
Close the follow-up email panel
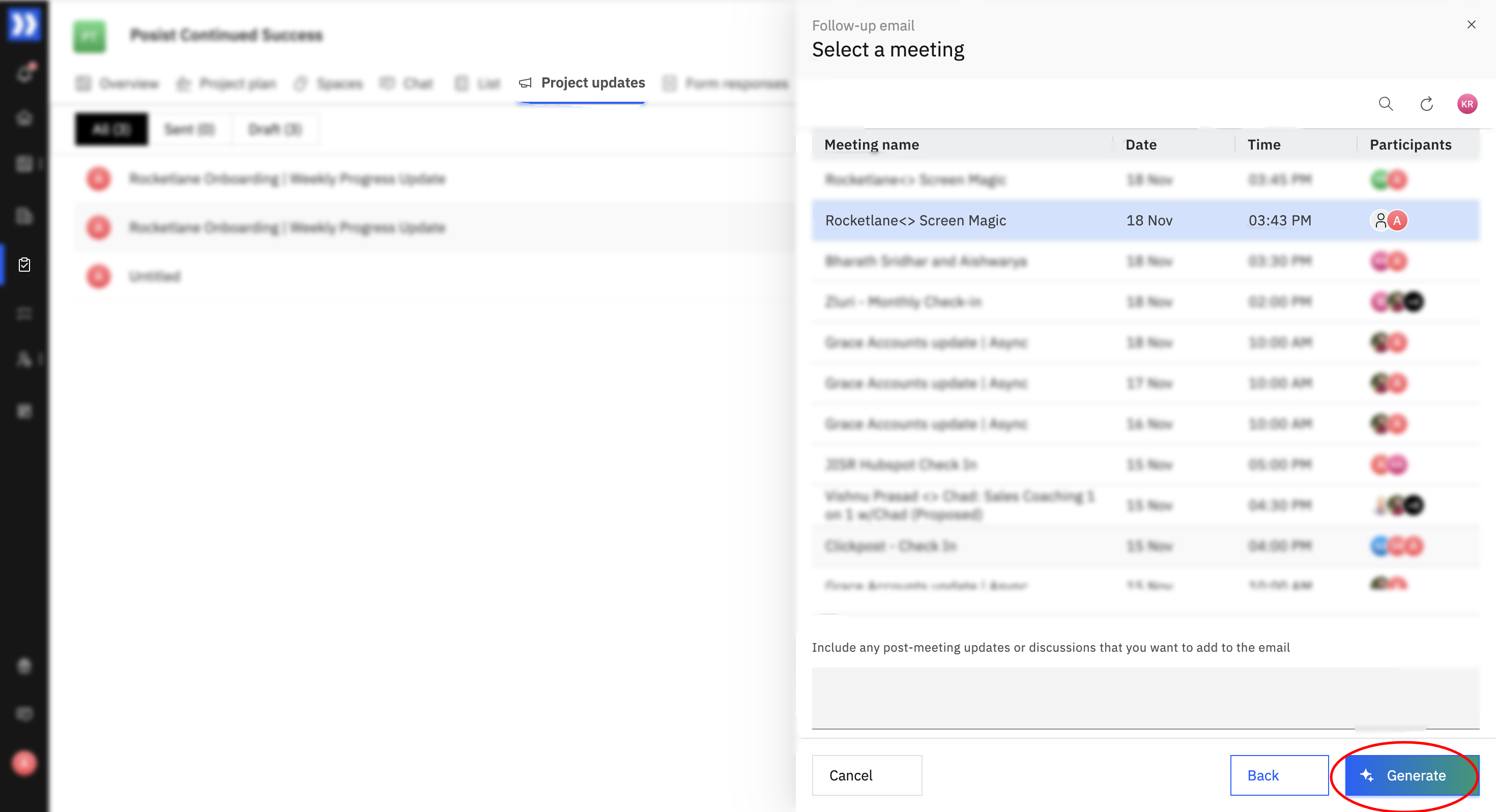(x=1471, y=24)
